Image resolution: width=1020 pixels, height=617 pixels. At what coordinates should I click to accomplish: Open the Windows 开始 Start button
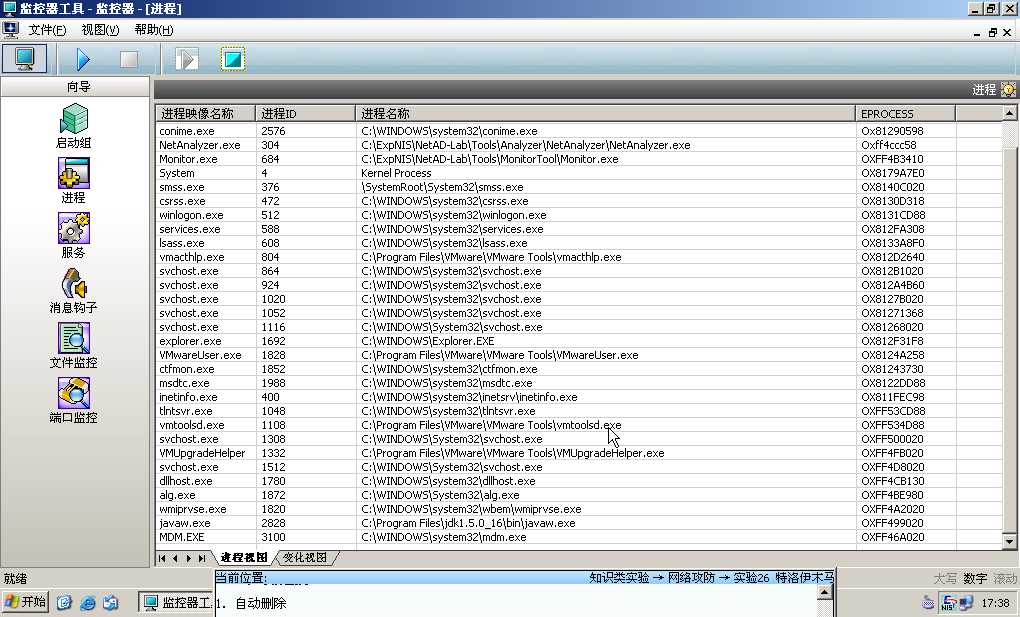[25, 602]
